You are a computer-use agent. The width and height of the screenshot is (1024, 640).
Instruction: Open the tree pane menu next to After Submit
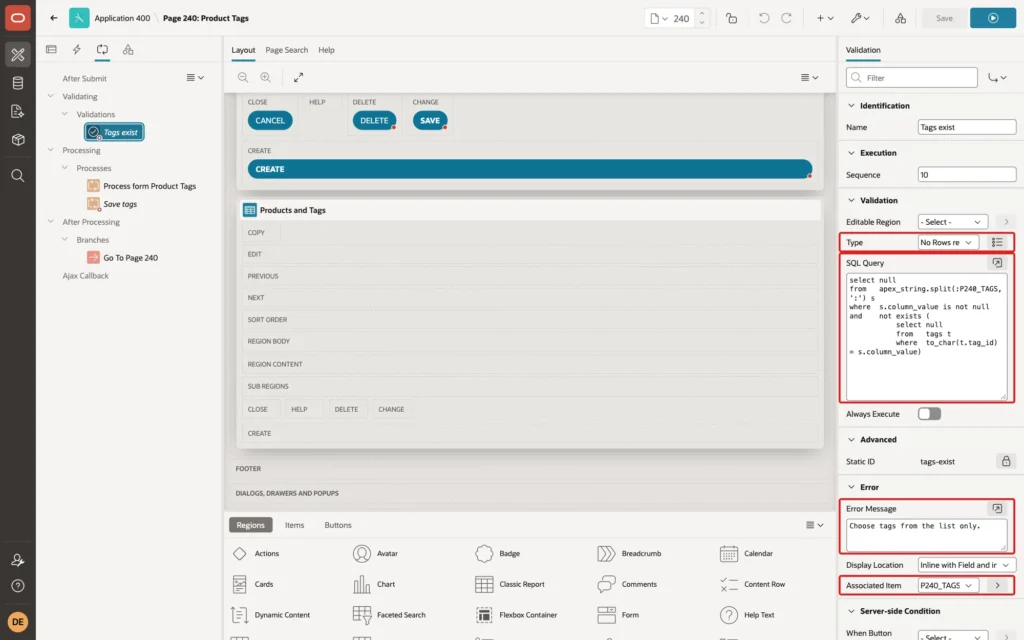pyautogui.click(x=195, y=77)
